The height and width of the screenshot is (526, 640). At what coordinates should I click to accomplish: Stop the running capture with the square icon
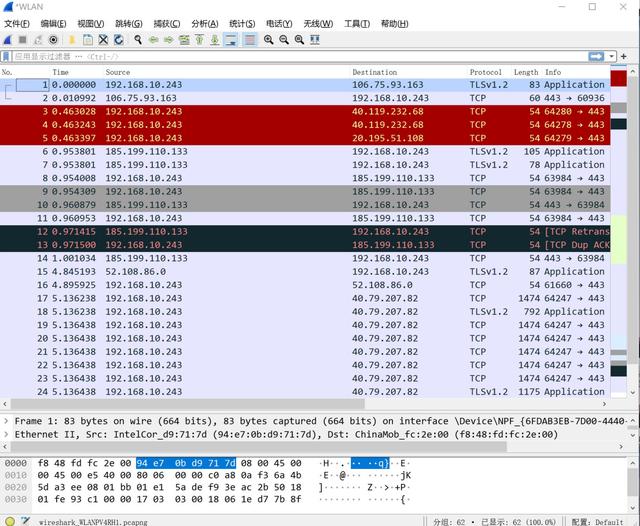[22, 40]
